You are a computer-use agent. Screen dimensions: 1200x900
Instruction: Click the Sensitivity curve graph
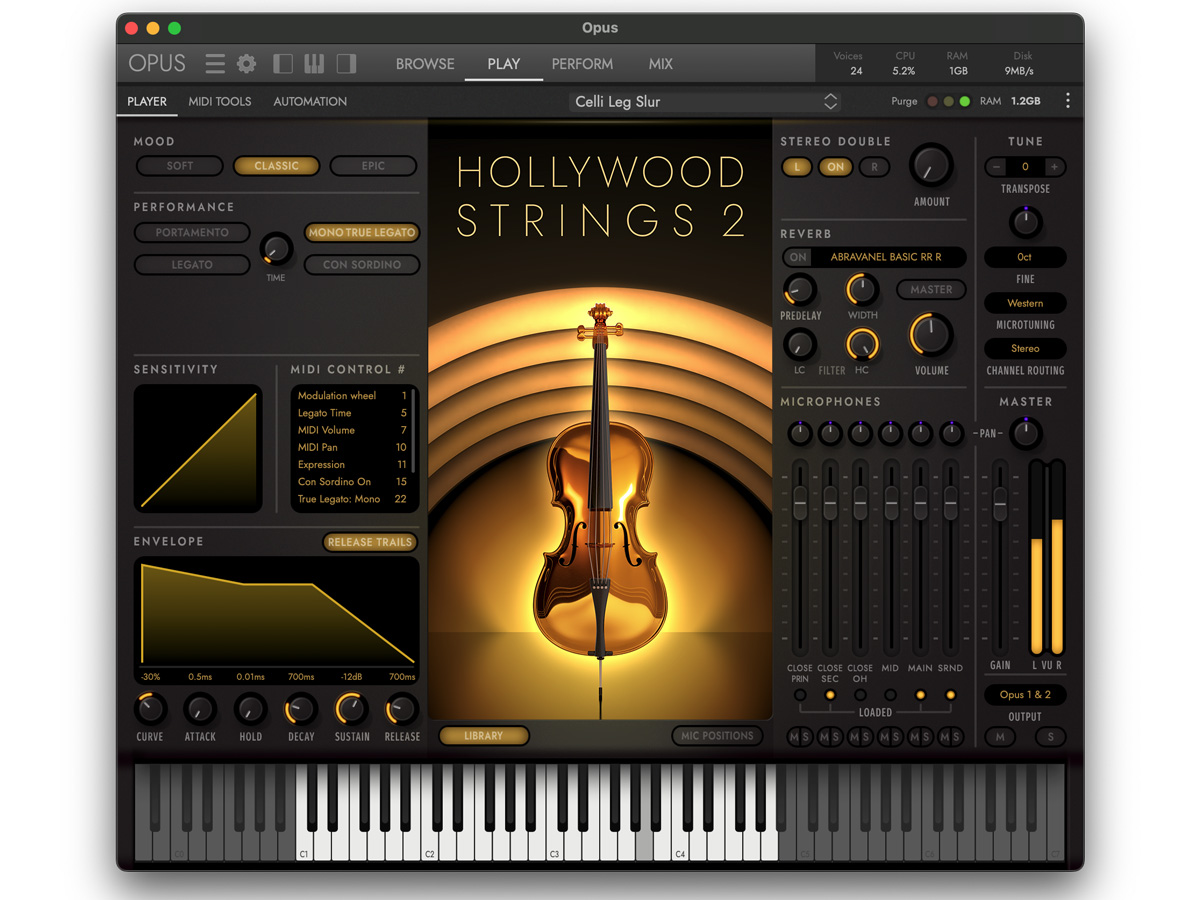click(x=198, y=449)
